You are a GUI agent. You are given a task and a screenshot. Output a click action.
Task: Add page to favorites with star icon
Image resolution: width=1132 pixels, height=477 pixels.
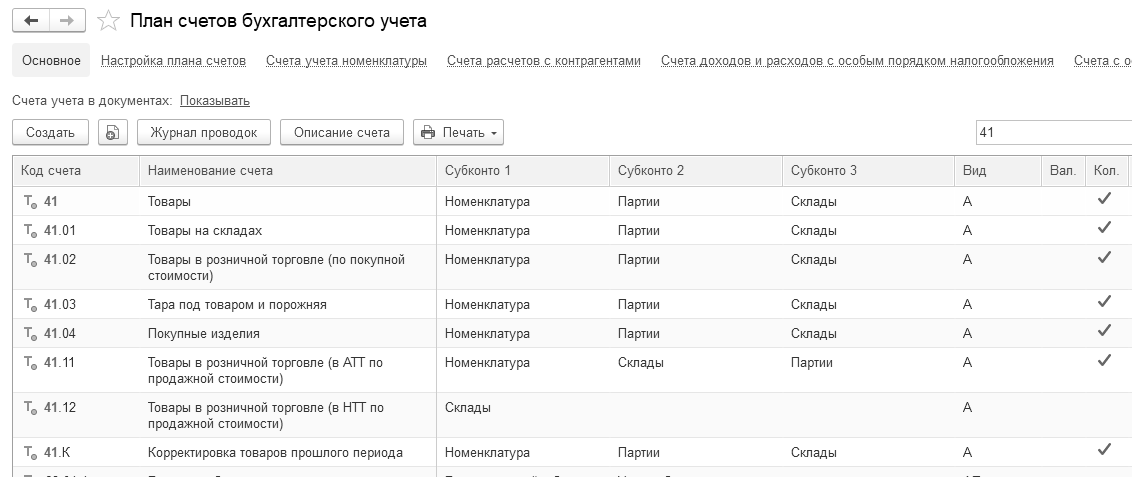click(110, 22)
